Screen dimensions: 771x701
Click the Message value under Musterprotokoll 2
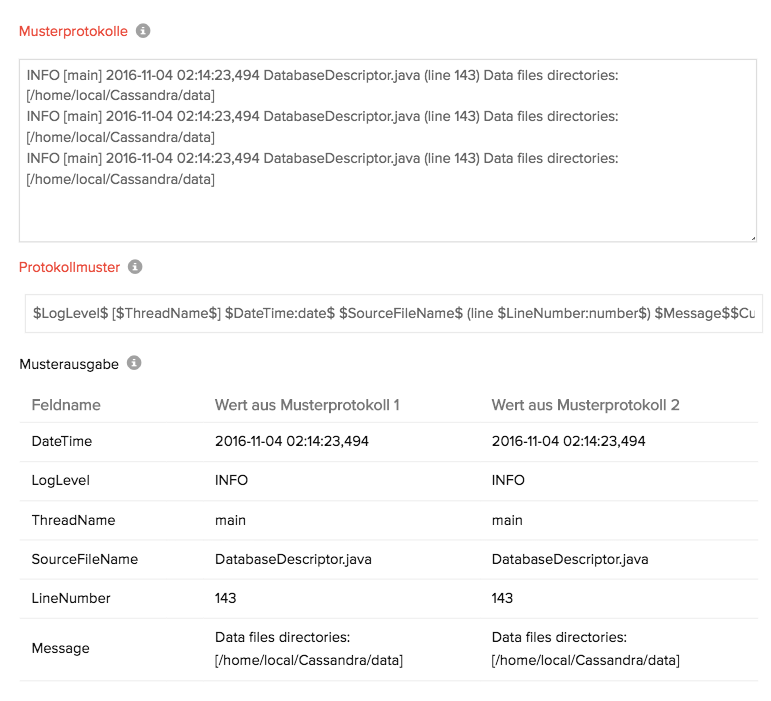pos(585,648)
